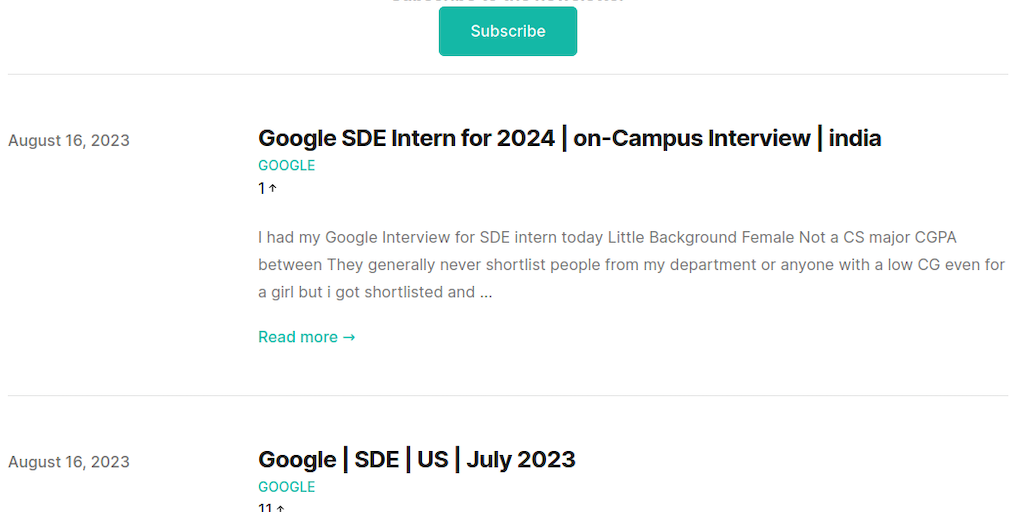Click the arrow icon after 'Read more'

[349, 337]
